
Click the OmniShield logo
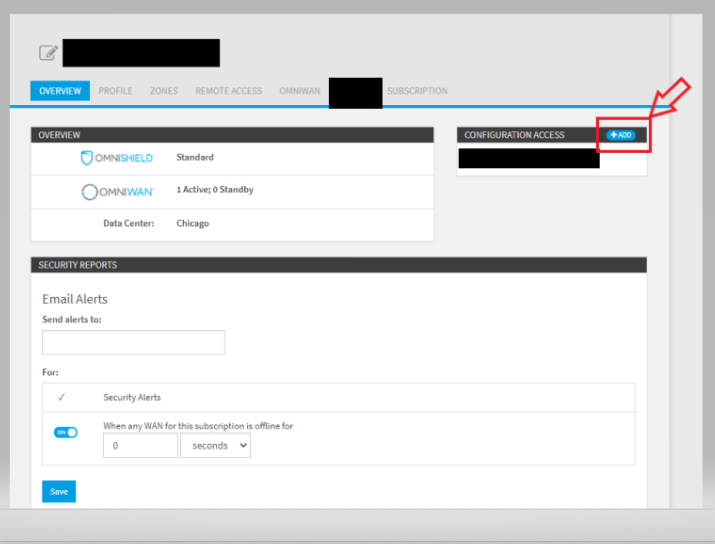point(118,158)
